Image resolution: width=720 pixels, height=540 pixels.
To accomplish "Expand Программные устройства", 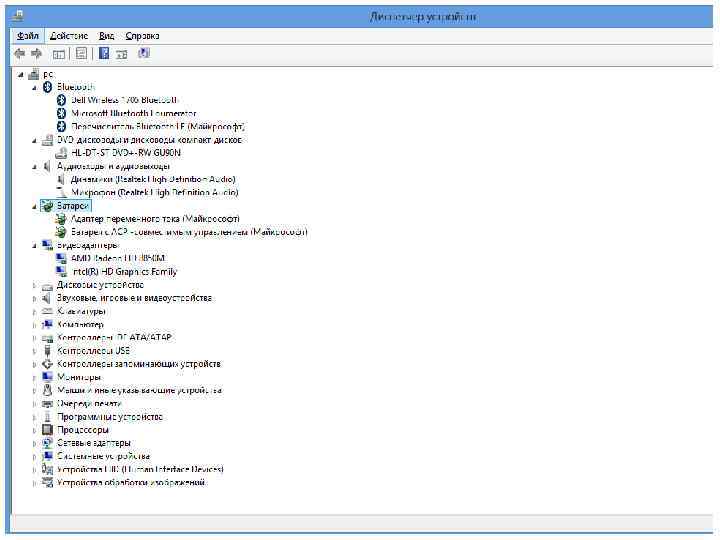I will (34, 417).
